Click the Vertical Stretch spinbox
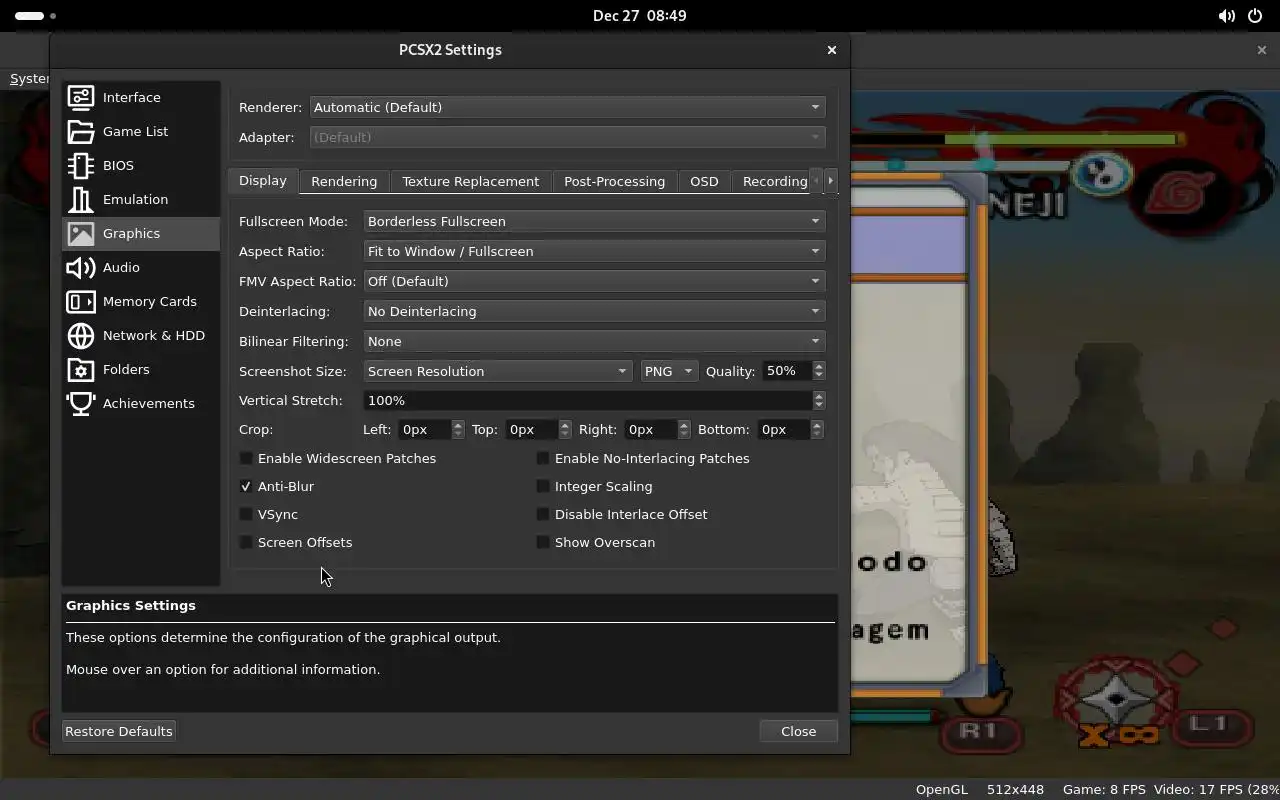This screenshot has width=1280, height=800. tap(594, 400)
